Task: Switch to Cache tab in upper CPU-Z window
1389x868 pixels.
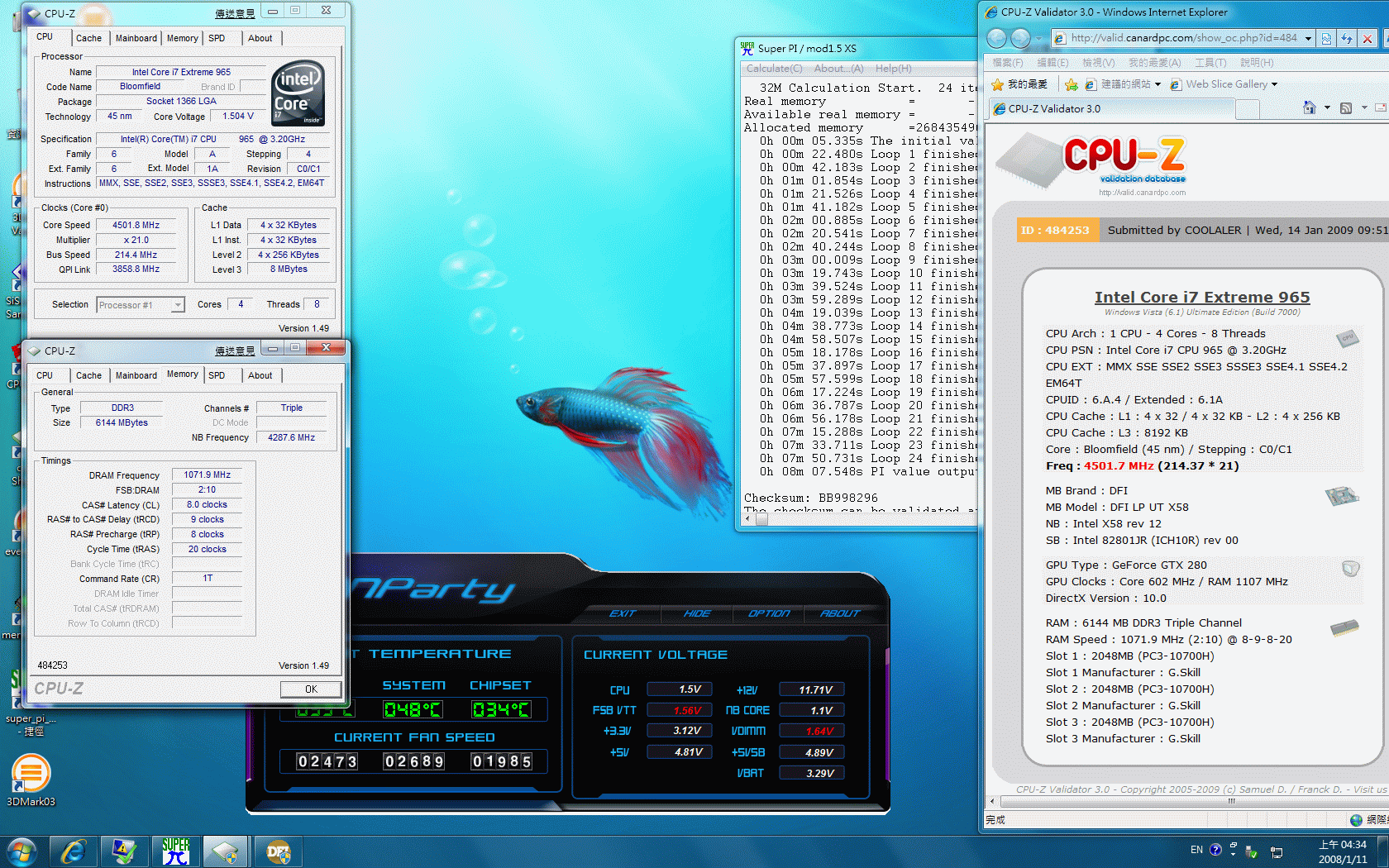Action: coord(88,38)
